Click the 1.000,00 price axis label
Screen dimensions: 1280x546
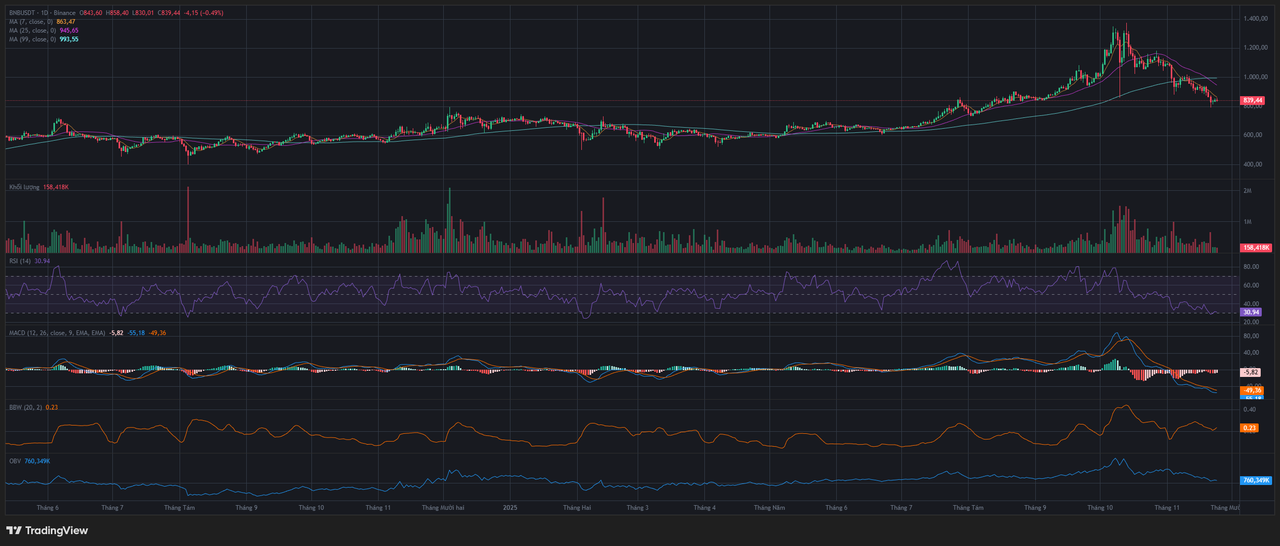pos(1256,77)
